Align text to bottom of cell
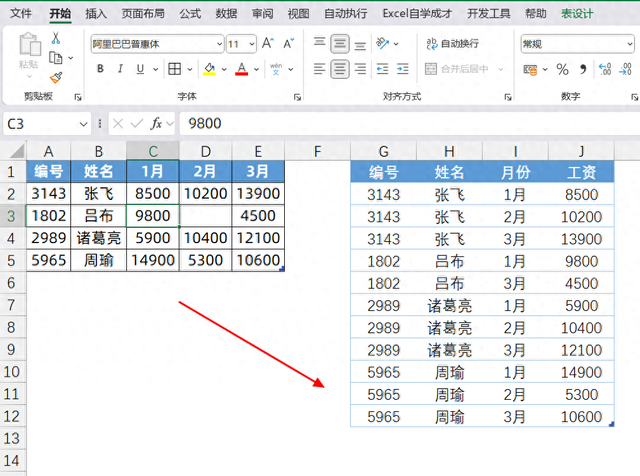Image resolution: width=640 pixels, height=476 pixels. [360, 45]
